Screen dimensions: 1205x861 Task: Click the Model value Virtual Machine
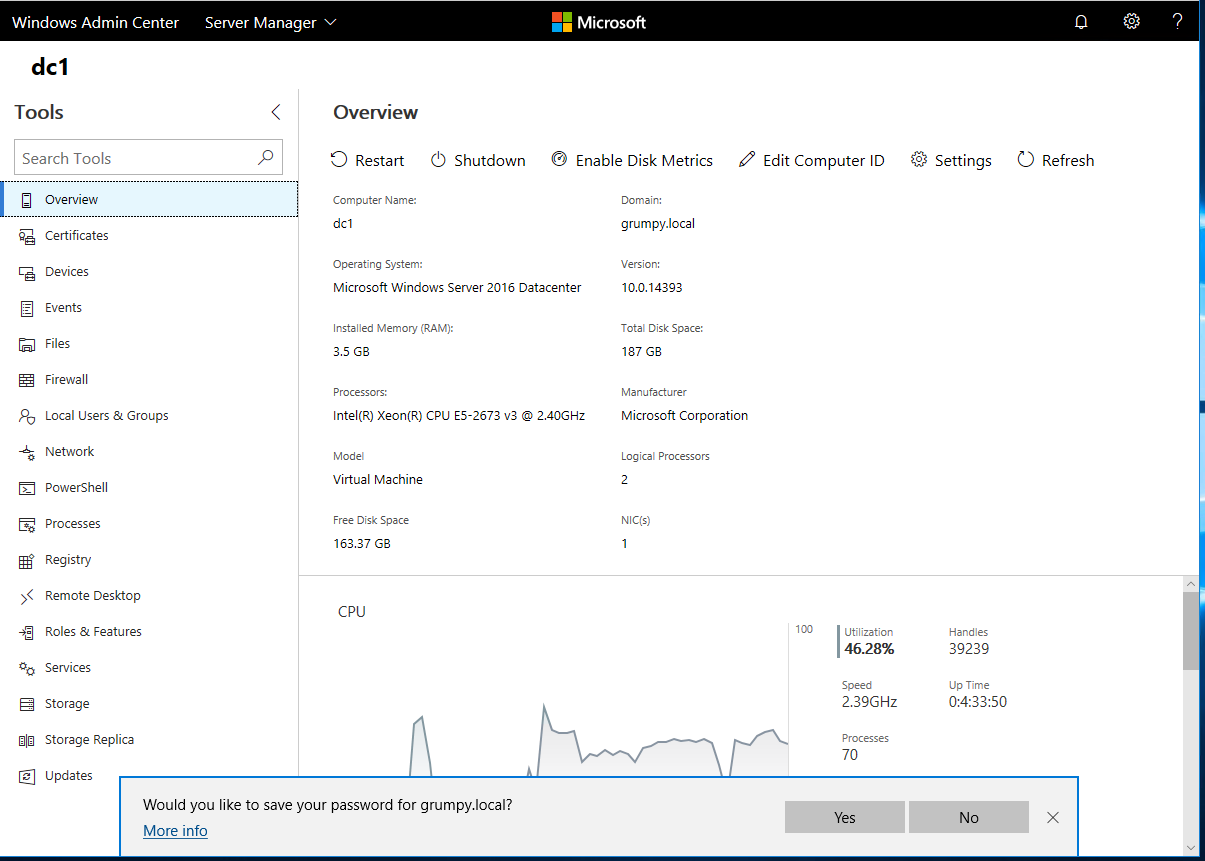[378, 480]
